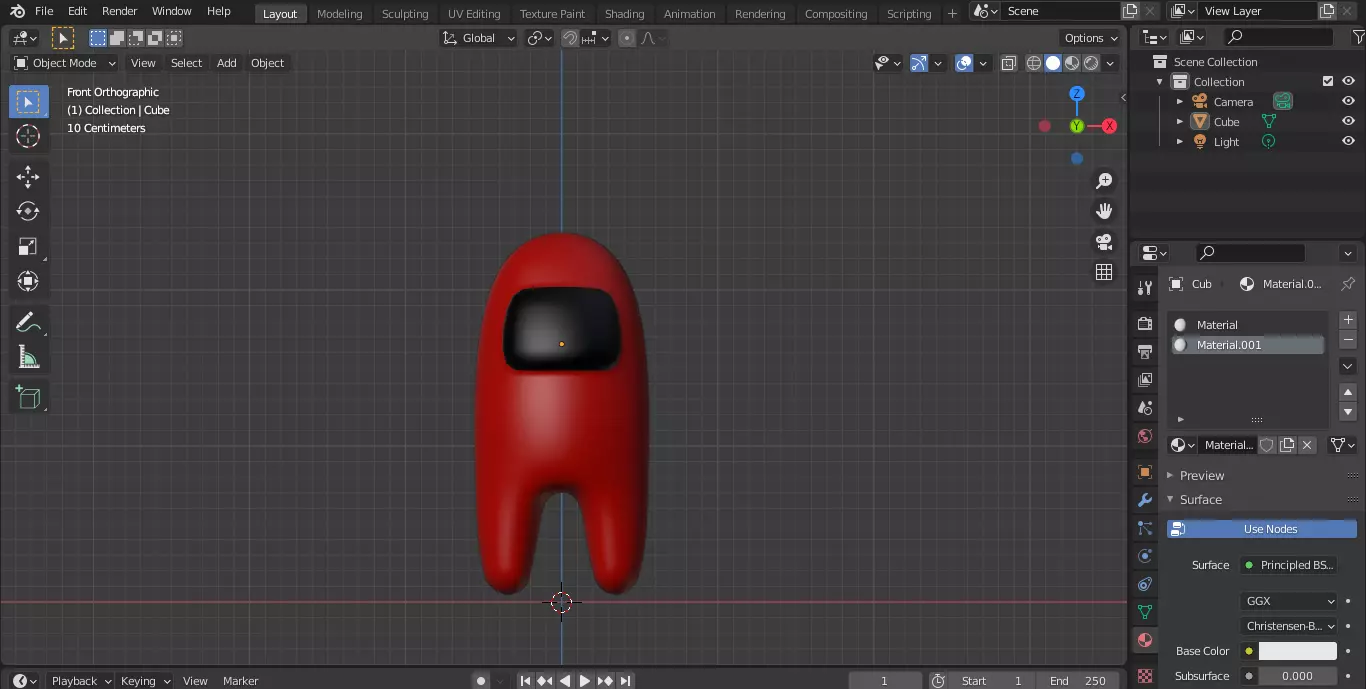
Task: Click the pan view hand icon
Action: coord(1104,211)
